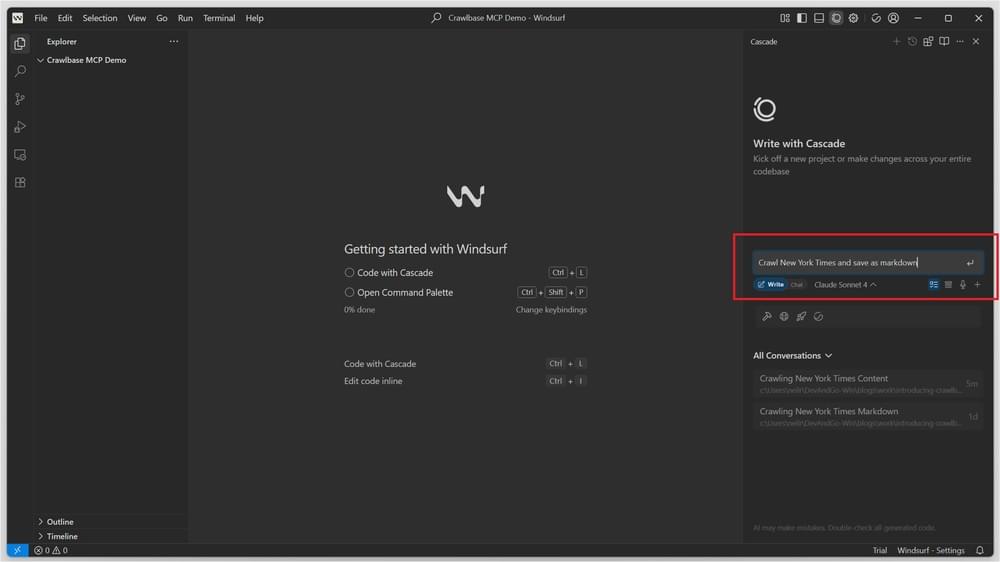This screenshot has width=1000, height=562.
Task: Open the Remote Explorer view
Action: click(20, 155)
